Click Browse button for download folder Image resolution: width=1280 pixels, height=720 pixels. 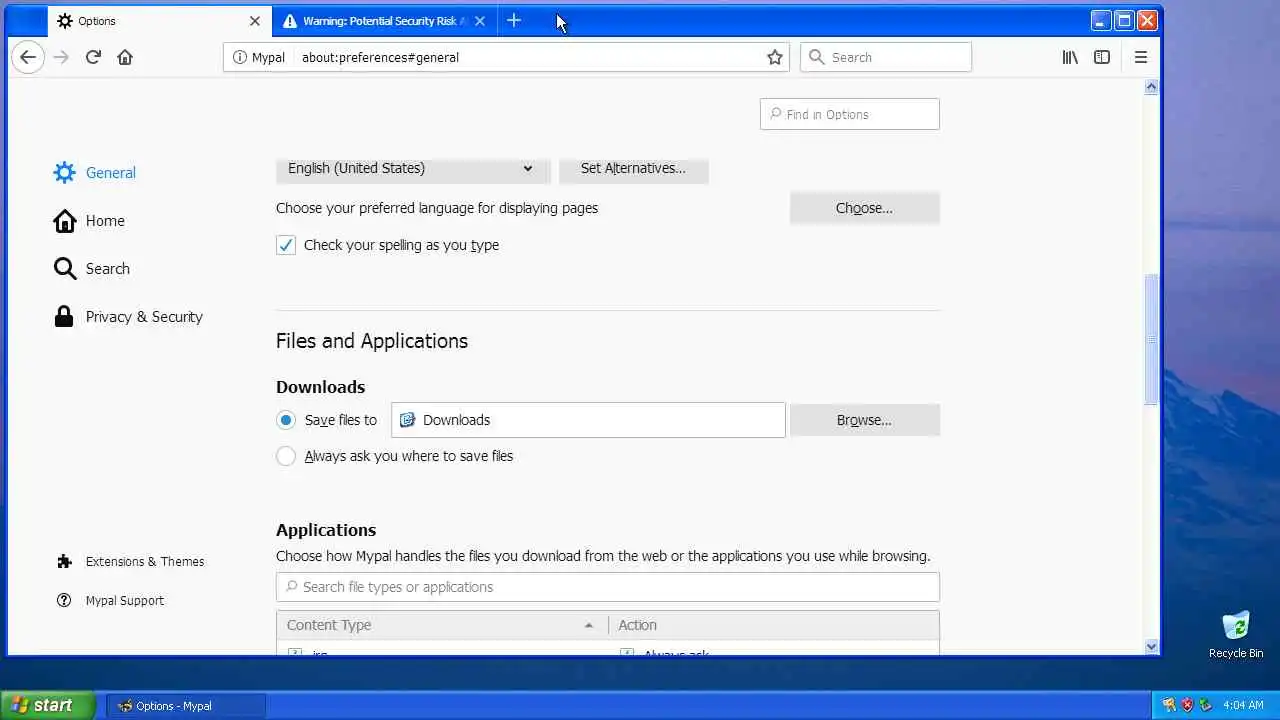click(864, 420)
